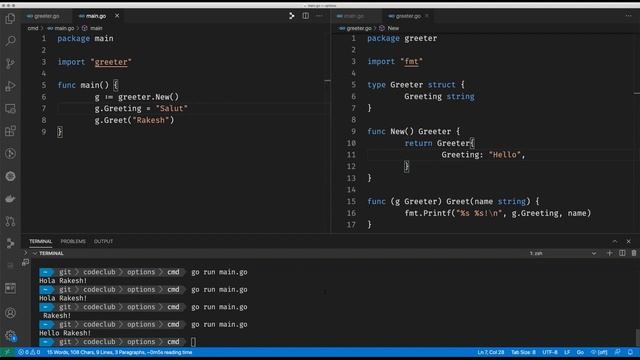Collapse the TERMINAL section chevron
The image size is (640, 360).
[x=35, y=253]
